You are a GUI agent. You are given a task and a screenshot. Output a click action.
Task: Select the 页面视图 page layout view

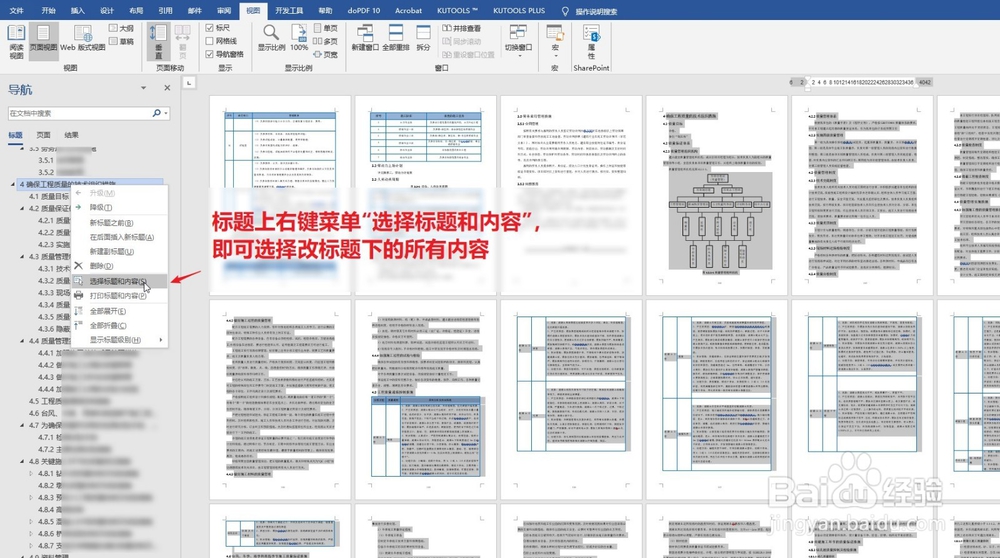point(43,42)
